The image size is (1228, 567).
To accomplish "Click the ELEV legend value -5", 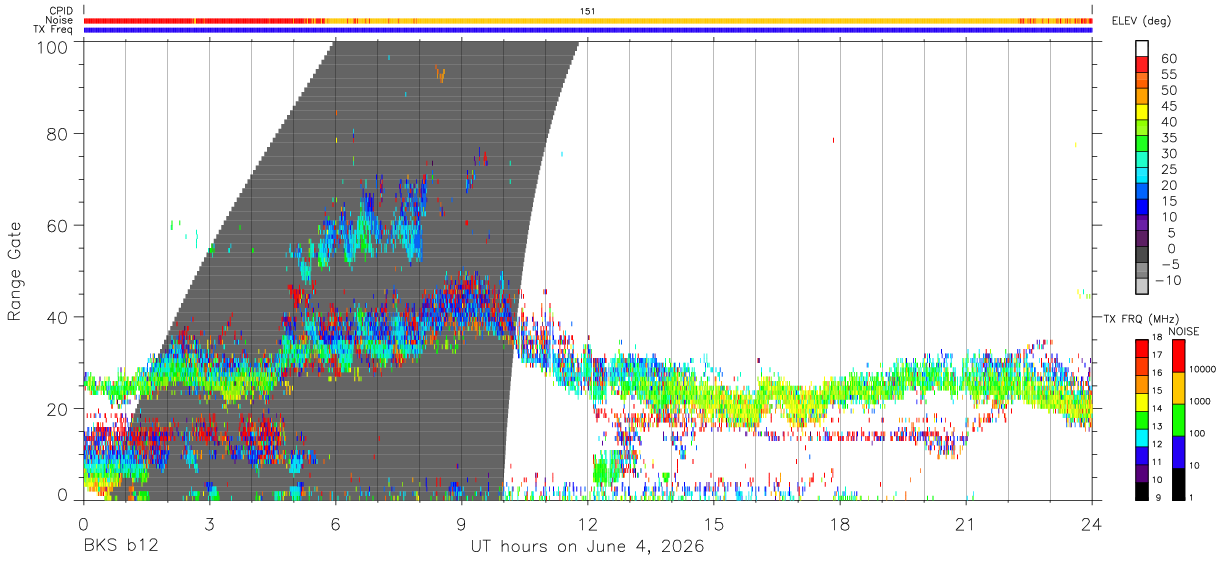I will point(1169,264).
